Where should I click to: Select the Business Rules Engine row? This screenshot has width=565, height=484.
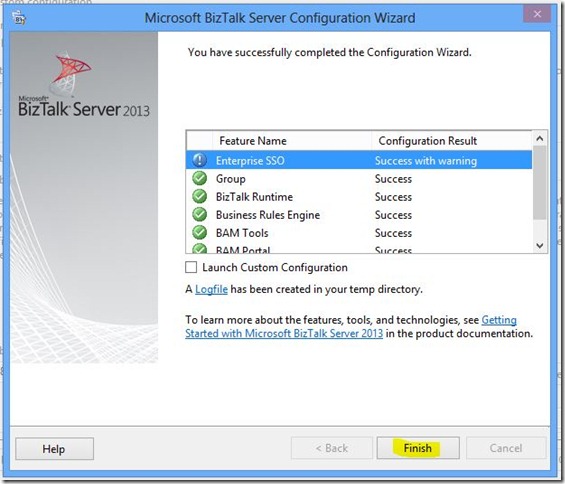click(359, 214)
